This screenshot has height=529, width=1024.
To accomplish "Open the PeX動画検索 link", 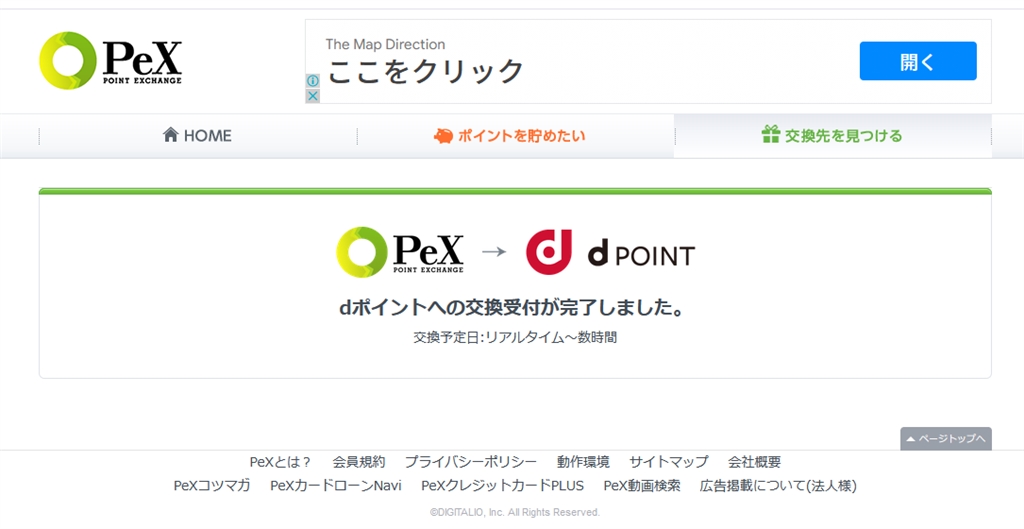I will pos(642,486).
